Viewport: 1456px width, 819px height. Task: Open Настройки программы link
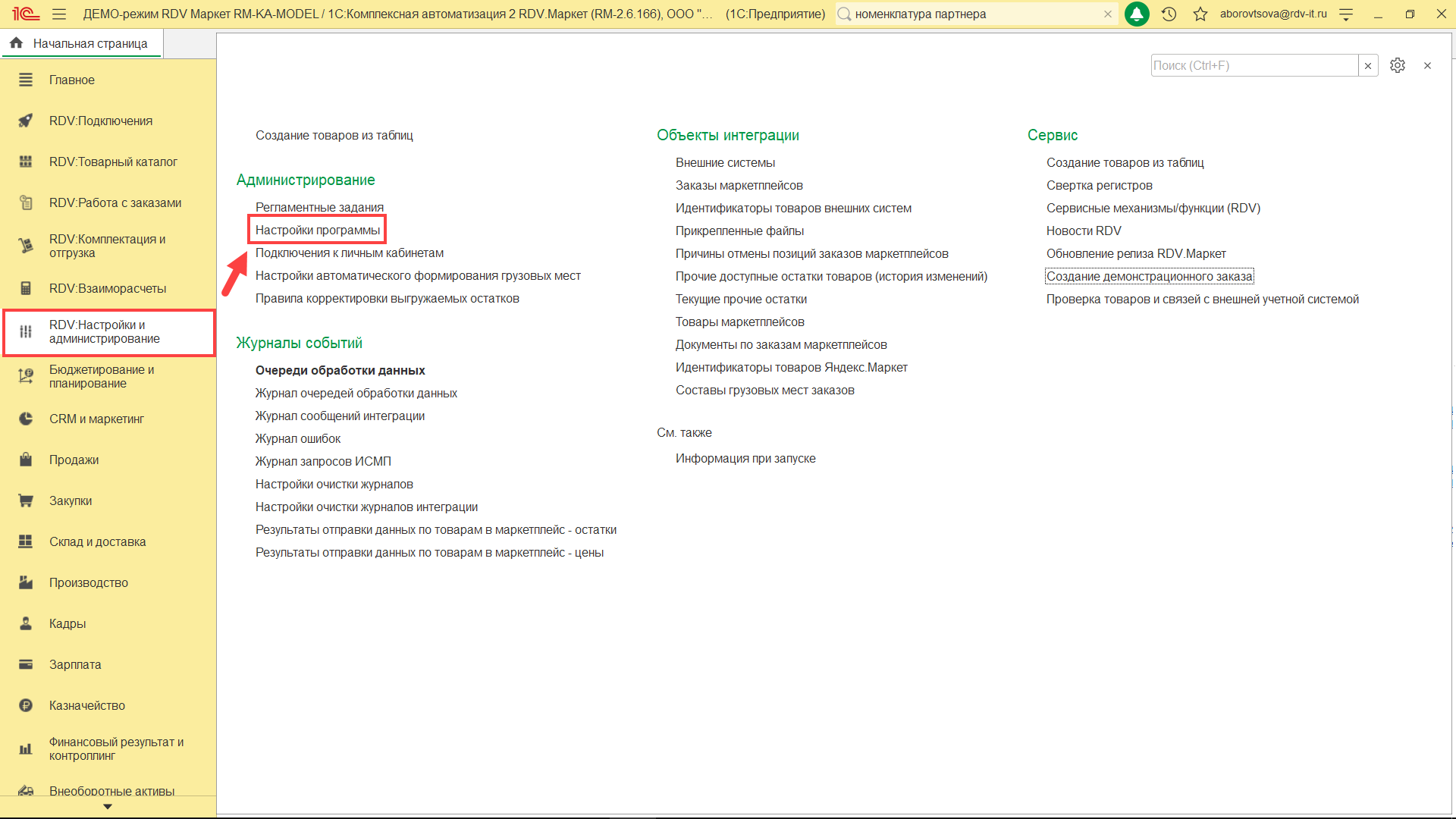coord(317,230)
